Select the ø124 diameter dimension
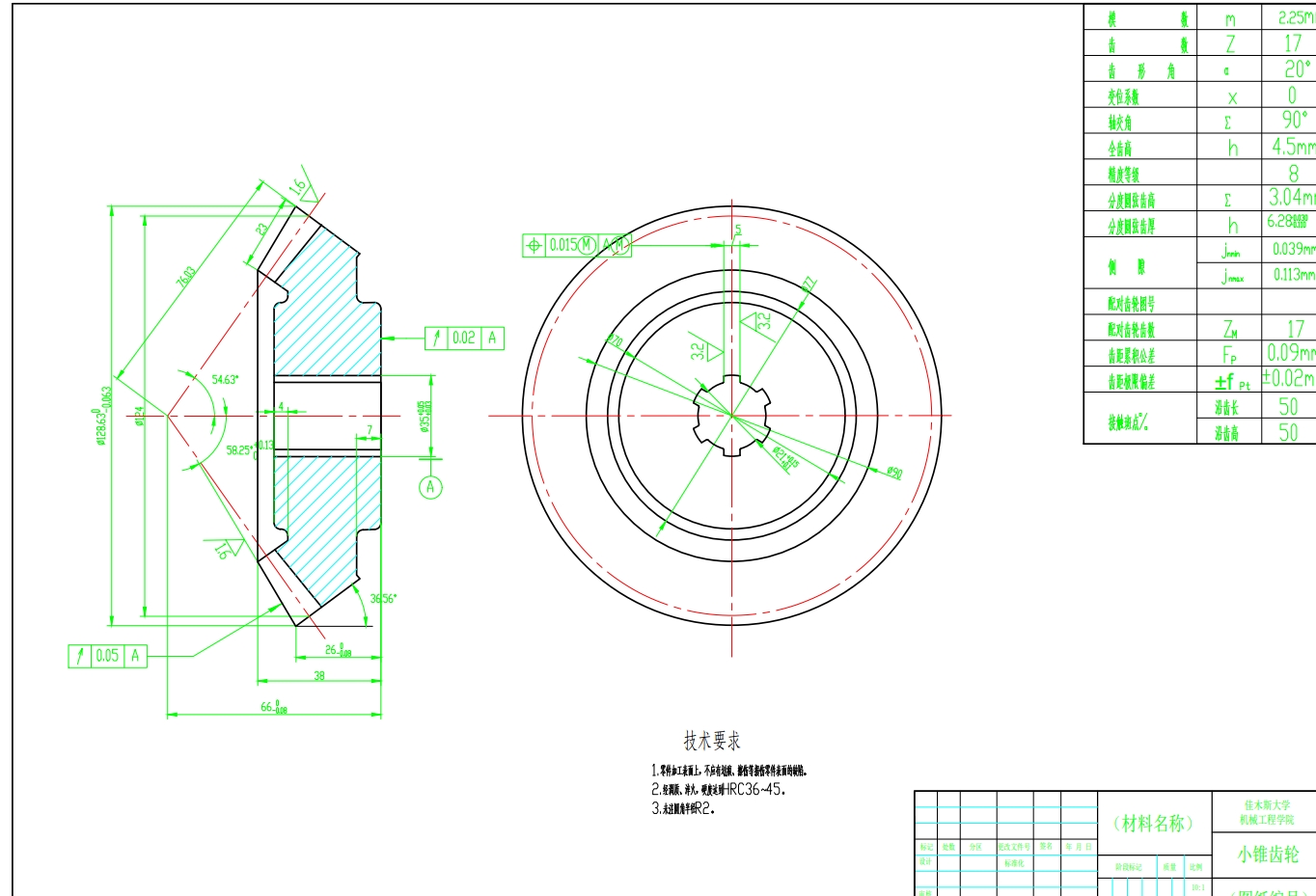Viewport: 1316px width, 896px height. pyautogui.click(x=139, y=416)
